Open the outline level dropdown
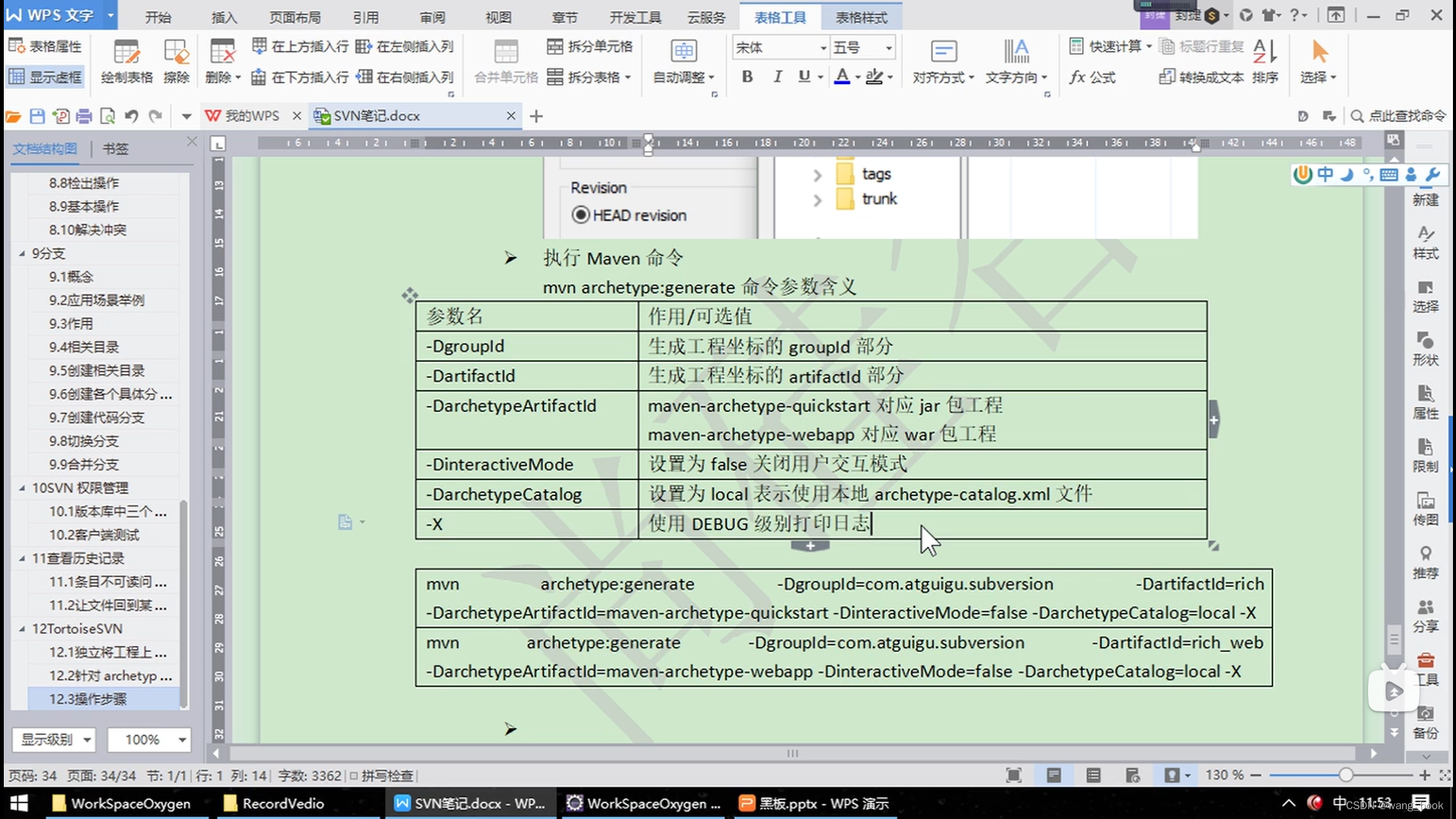 tap(54, 739)
